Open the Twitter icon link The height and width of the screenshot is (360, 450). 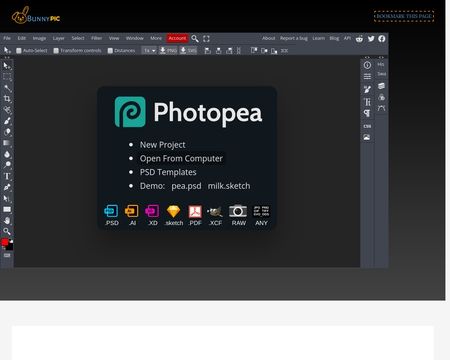[x=371, y=39]
